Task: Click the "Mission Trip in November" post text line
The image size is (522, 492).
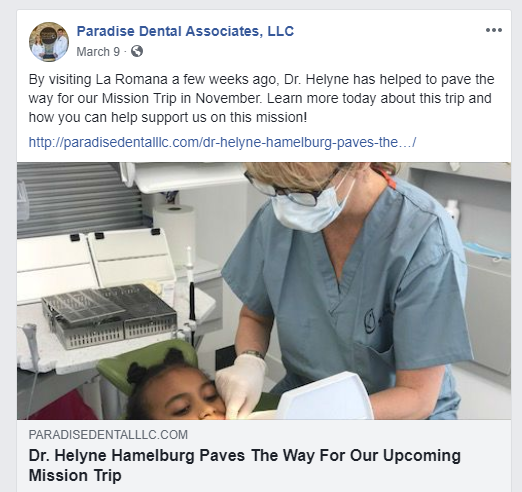Action: (x=260, y=99)
